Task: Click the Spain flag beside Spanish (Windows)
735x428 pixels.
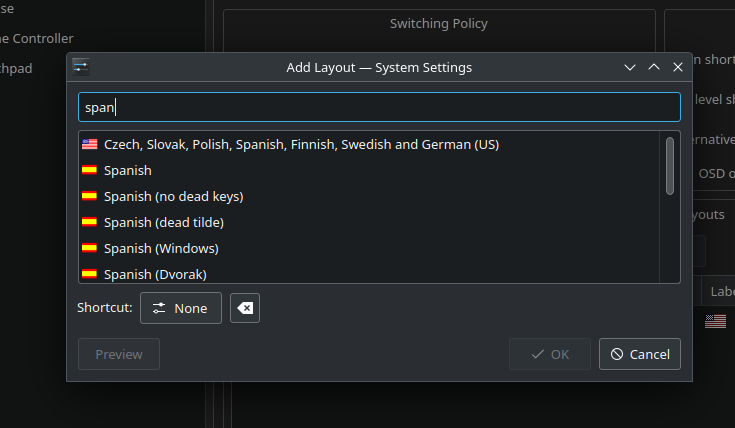Action: (x=89, y=248)
